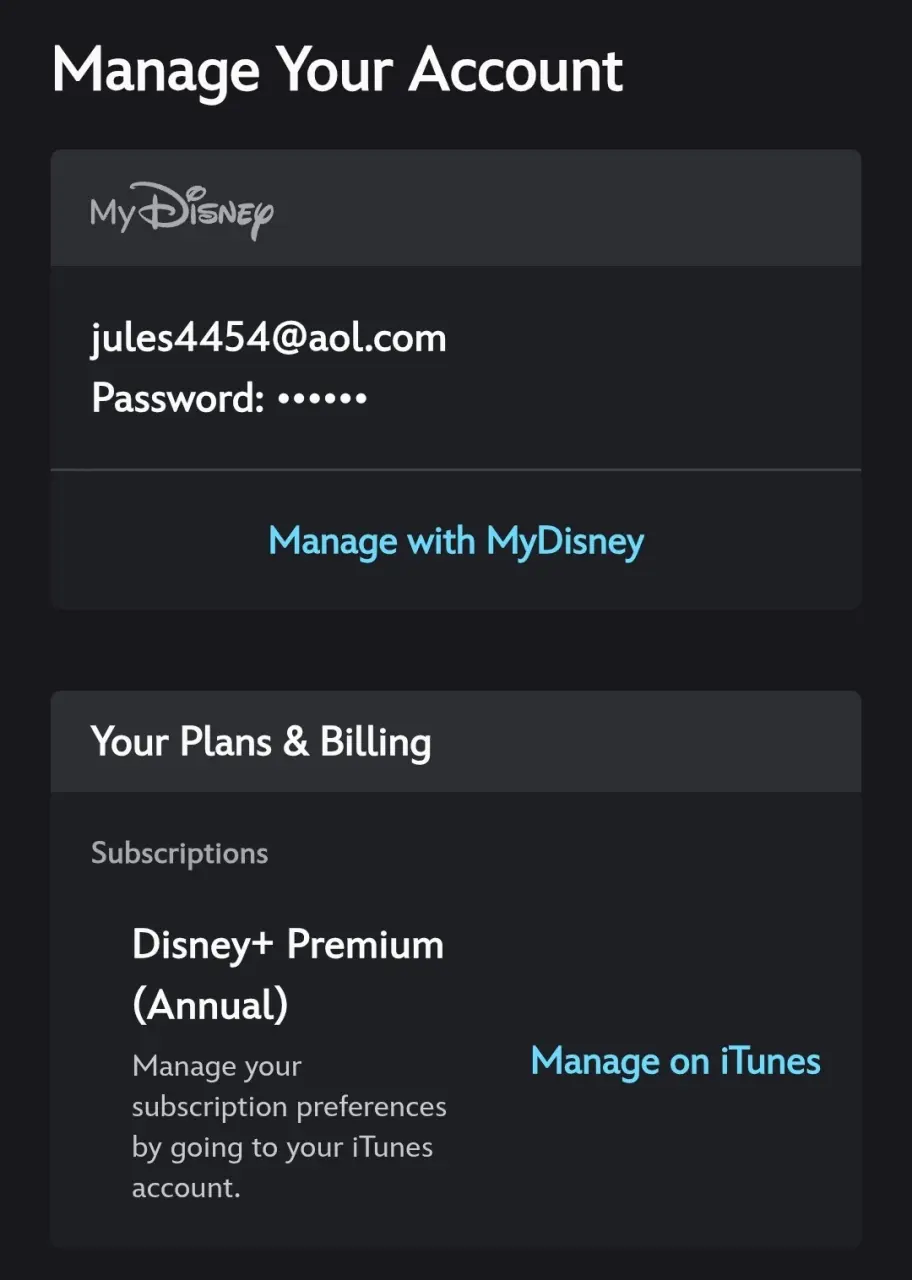The height and width of the screenshot is (1280, 912).
Task: Click the "My" text in the MyDisney logo
Action: click(112, 214)
